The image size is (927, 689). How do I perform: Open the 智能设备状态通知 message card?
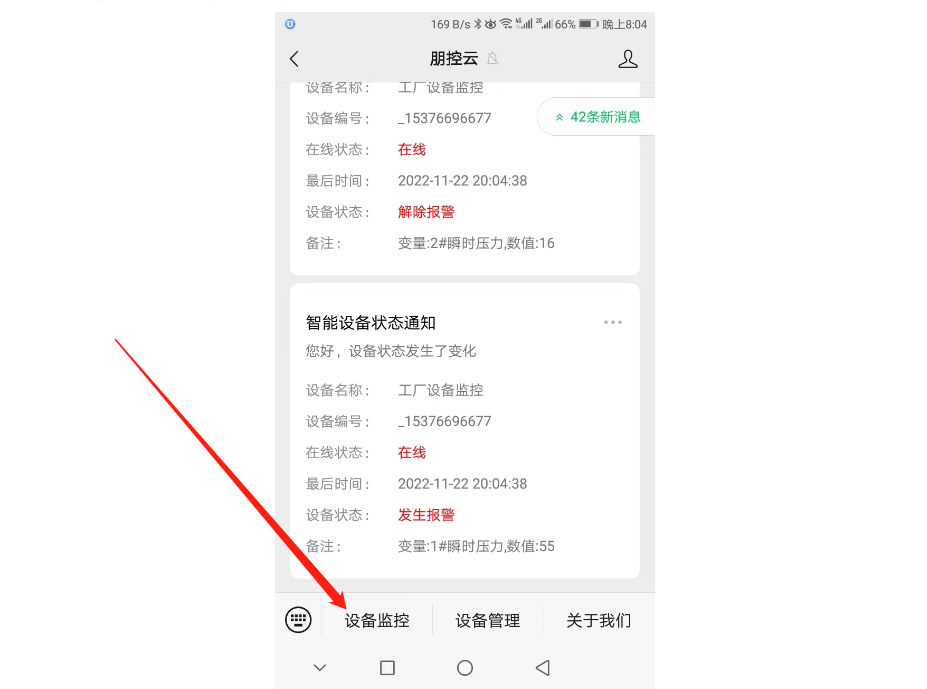click(x=465, y=431)
